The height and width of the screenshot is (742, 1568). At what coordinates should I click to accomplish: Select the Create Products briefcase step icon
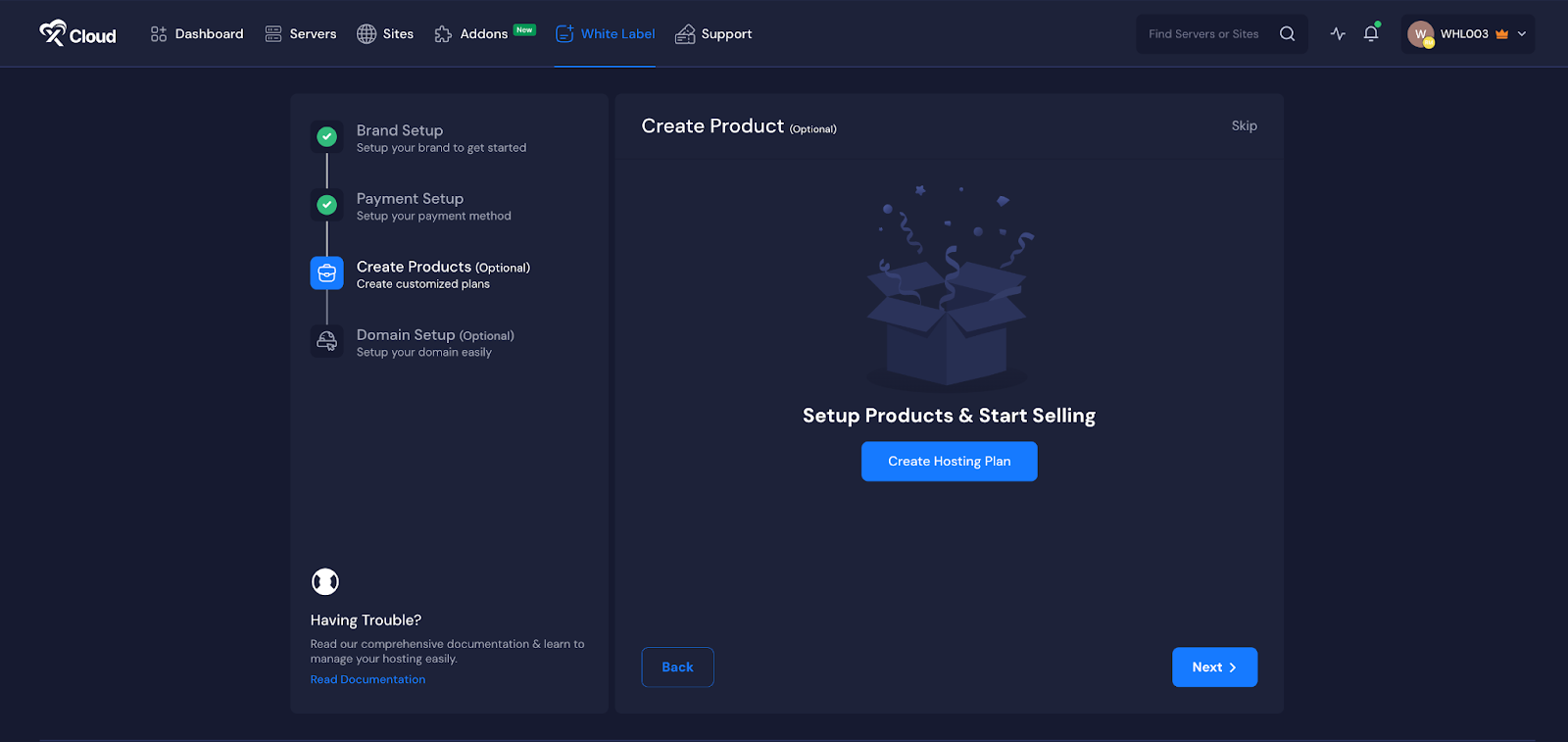pos(327,273)
